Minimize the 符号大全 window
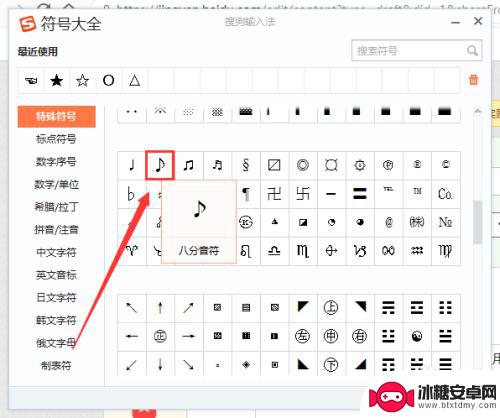Image resolution: width=500 pixels, height=418 pixels. tap(455, 22)
